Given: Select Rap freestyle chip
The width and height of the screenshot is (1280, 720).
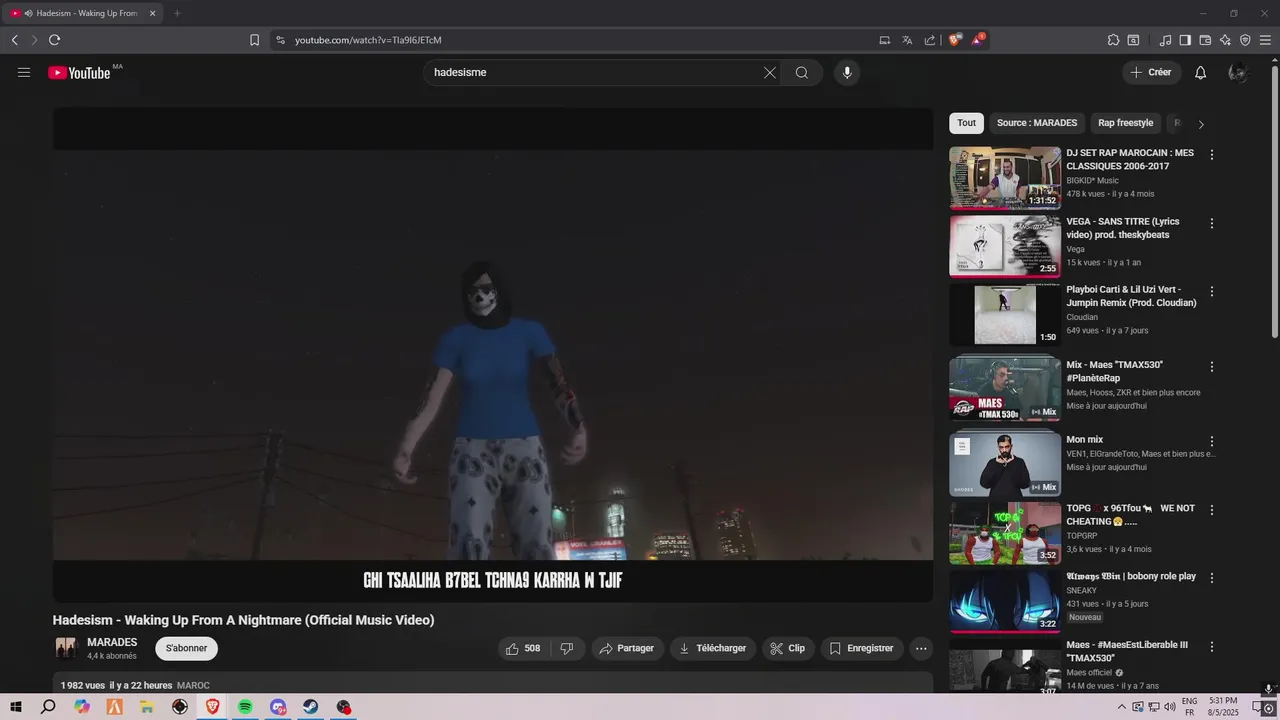Looking at the screenshot, I should (1125, 123).
